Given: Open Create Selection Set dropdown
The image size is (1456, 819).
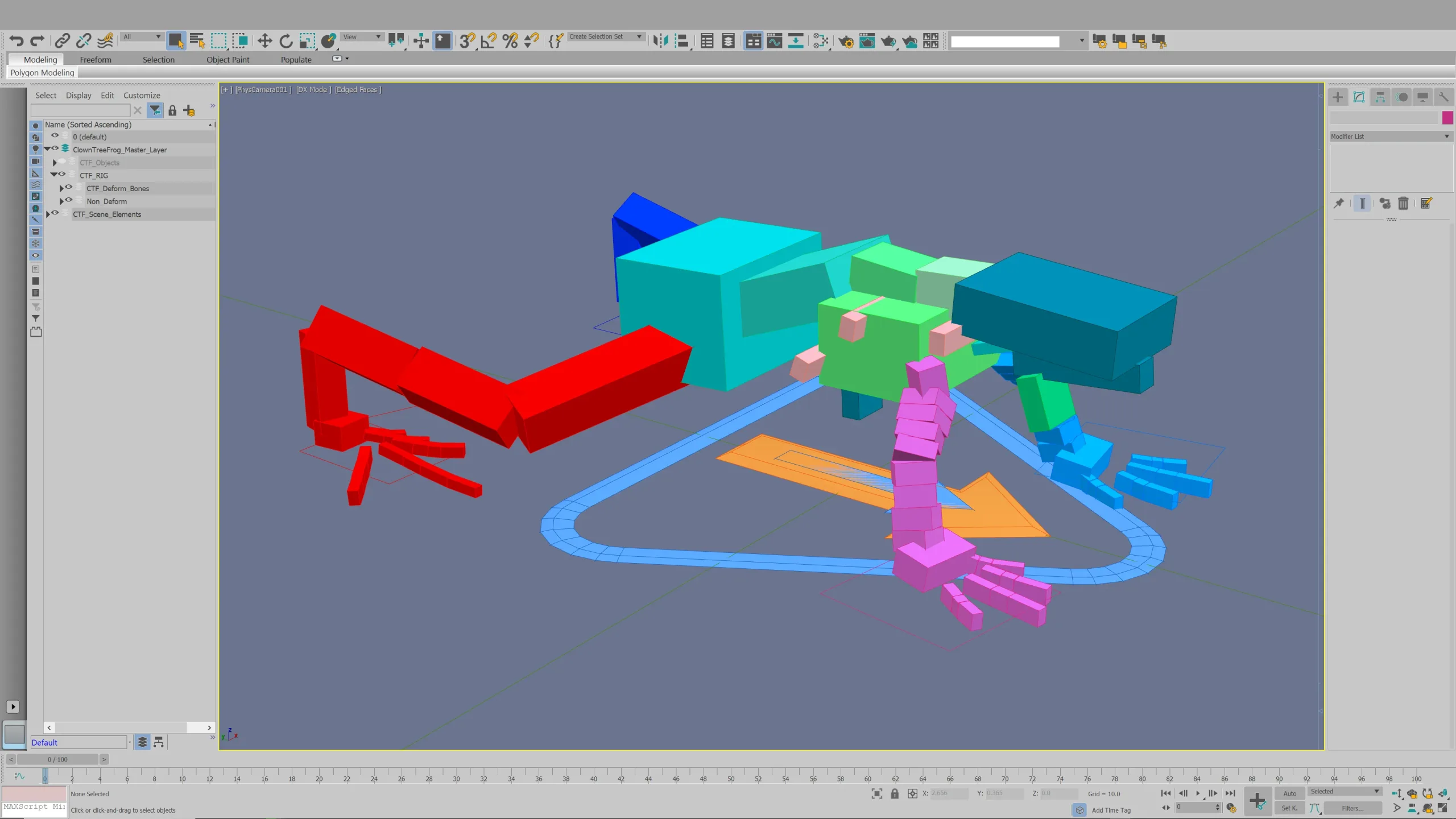Looking at the screenshot, I should 606,37.
